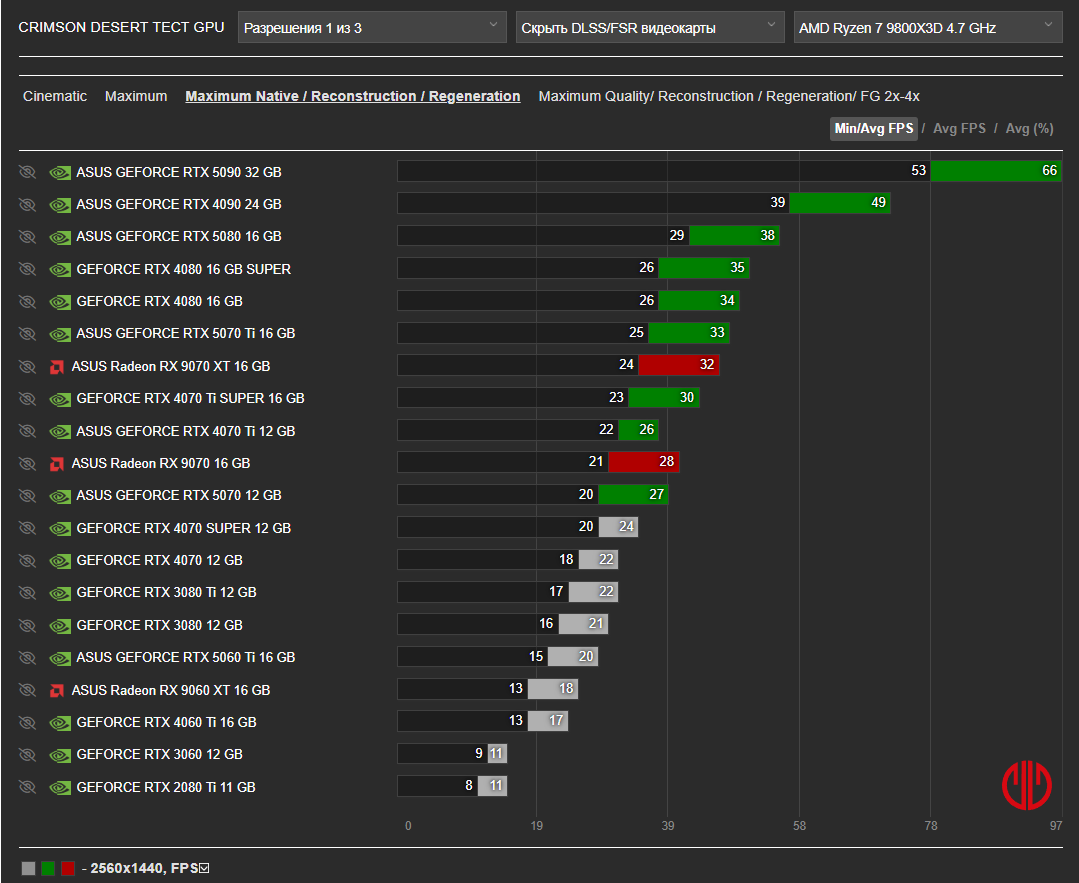Screen dimensions: 1079x883
Task: Click the ASUS GEFORCE RTX 5060 Ti label
Action: coord(186,657)
